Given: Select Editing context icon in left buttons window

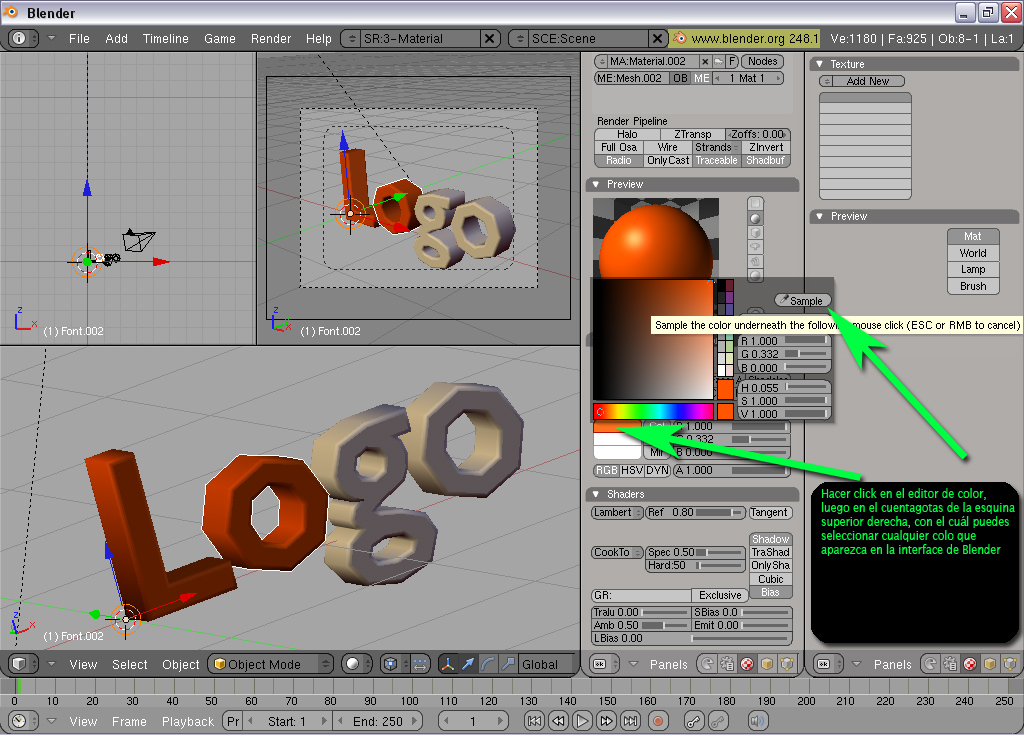Looking at the screenshot, I should [786, 664].
